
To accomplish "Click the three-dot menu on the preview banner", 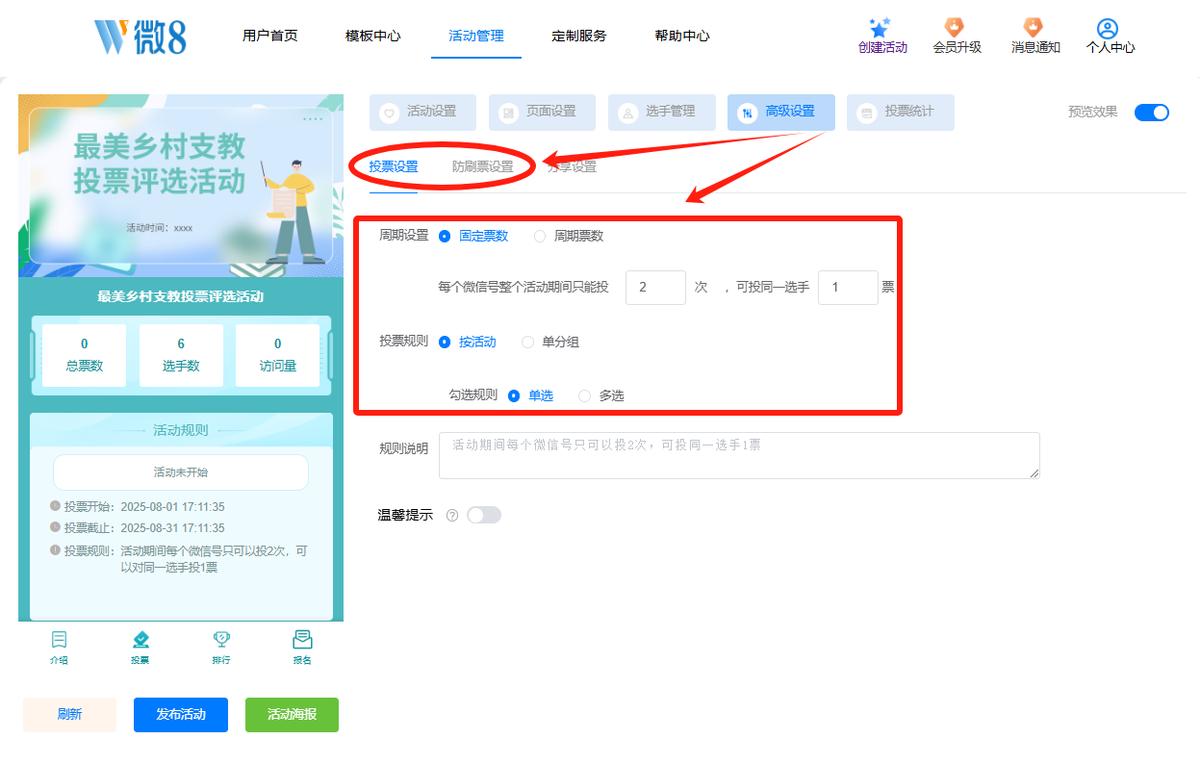I will click(313, 119).
